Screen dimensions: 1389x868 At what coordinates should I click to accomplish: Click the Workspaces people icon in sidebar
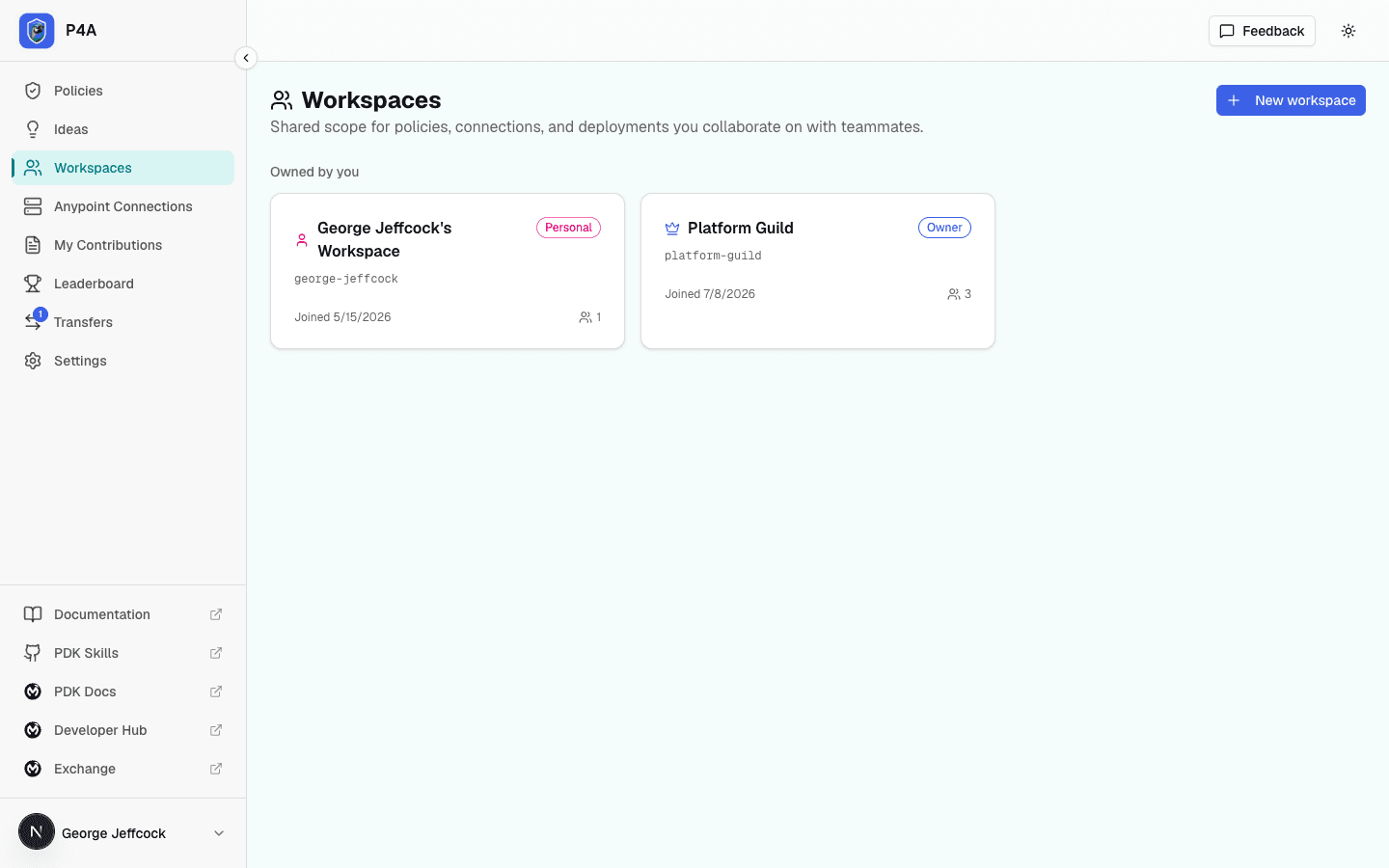pyautogui.click(x=33, y=168)
